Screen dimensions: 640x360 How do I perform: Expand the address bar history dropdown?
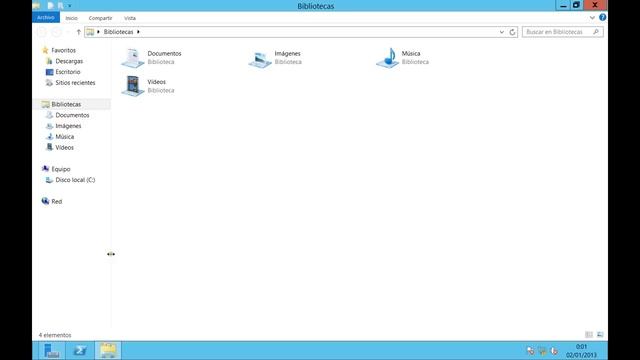(502, 32)
